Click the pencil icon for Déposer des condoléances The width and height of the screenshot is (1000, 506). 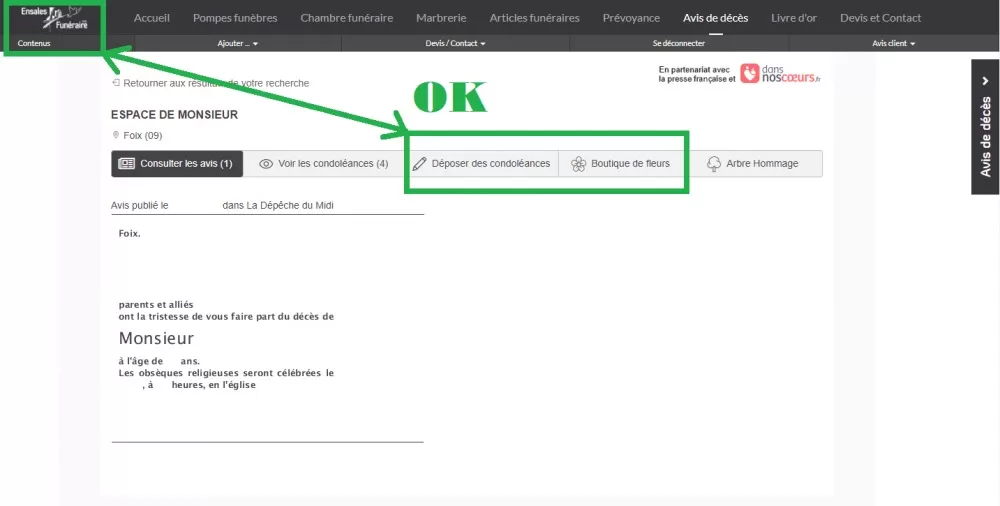pos(420,164)
